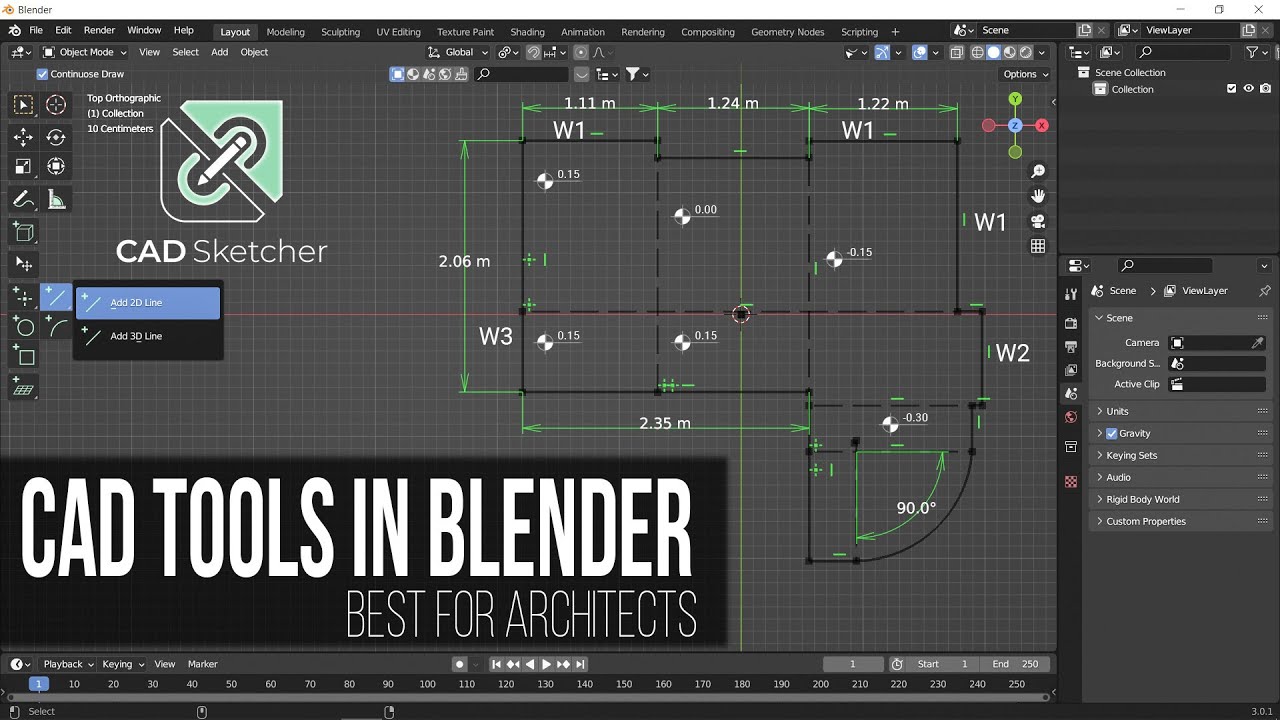Click the End frame value field
This screenshot has width=1280, height=720.
click(1015, 664)
